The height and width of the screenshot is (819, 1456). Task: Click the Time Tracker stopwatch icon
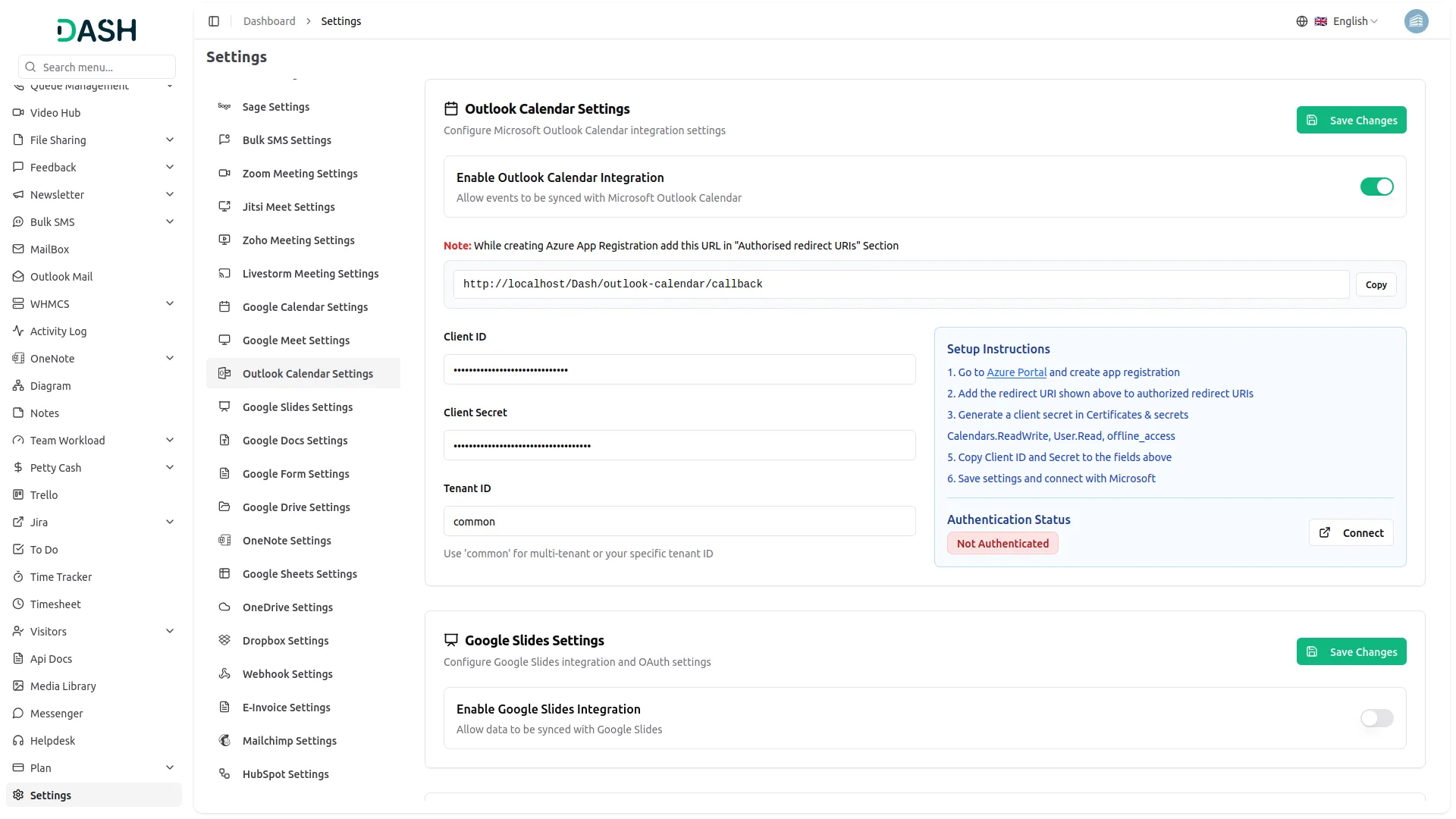pyautogui.click(x=18, y=577)
